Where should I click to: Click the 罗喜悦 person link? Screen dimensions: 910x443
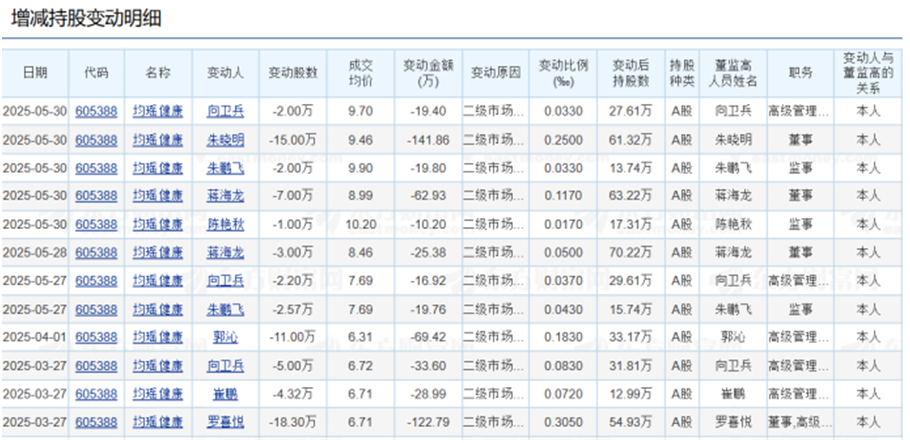[x=225, y=422]
